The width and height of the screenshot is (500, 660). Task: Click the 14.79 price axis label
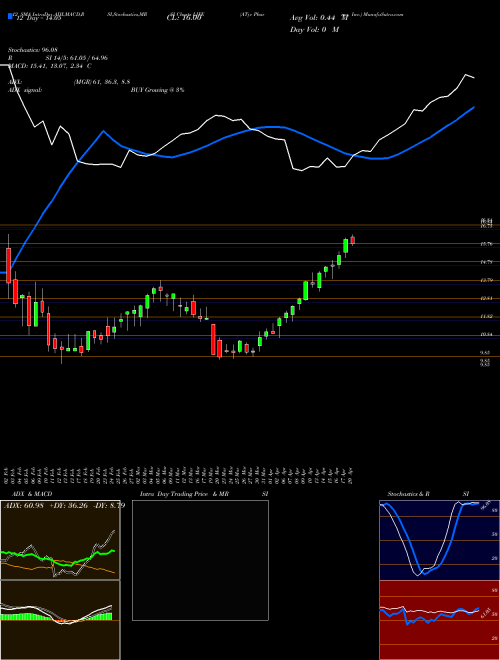[486, 262]
